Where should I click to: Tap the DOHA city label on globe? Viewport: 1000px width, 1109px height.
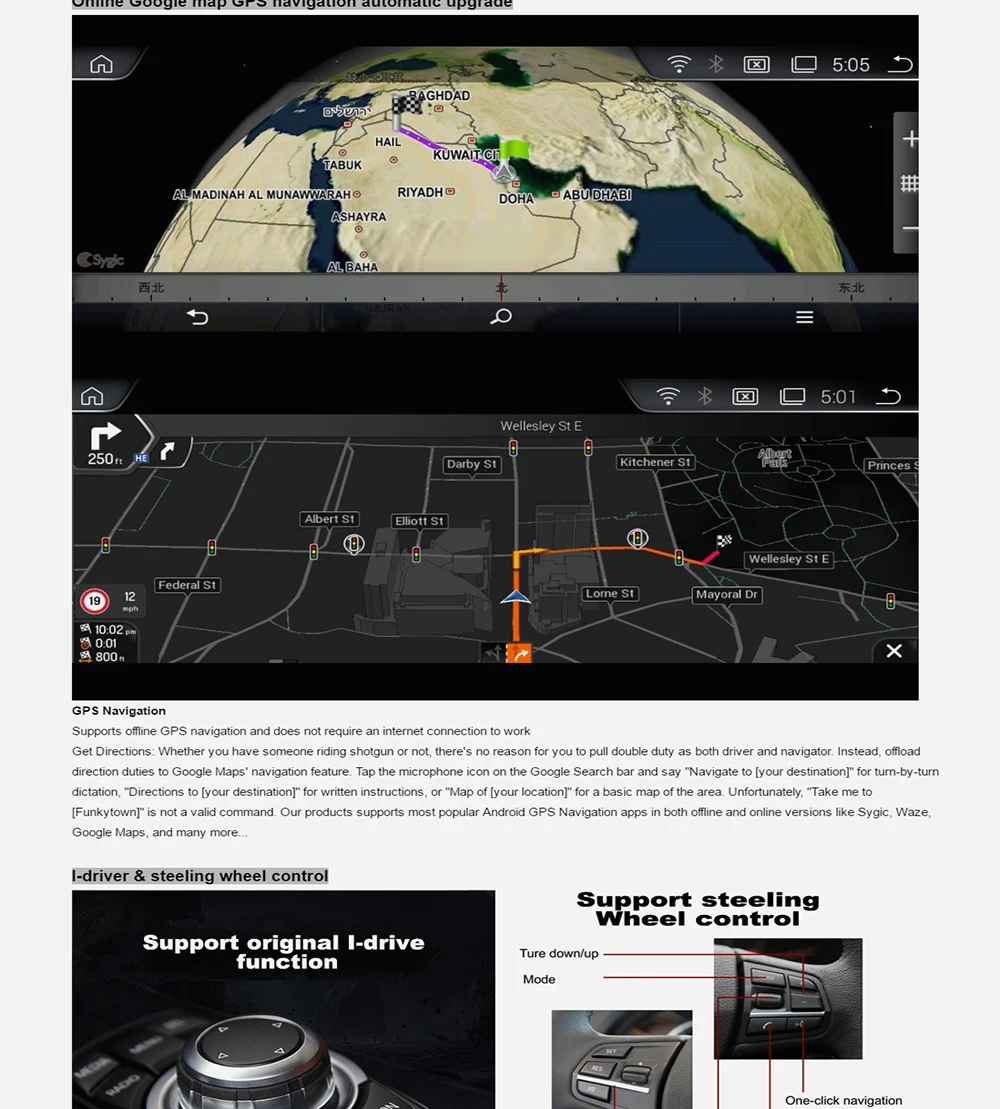click(516, 199)
